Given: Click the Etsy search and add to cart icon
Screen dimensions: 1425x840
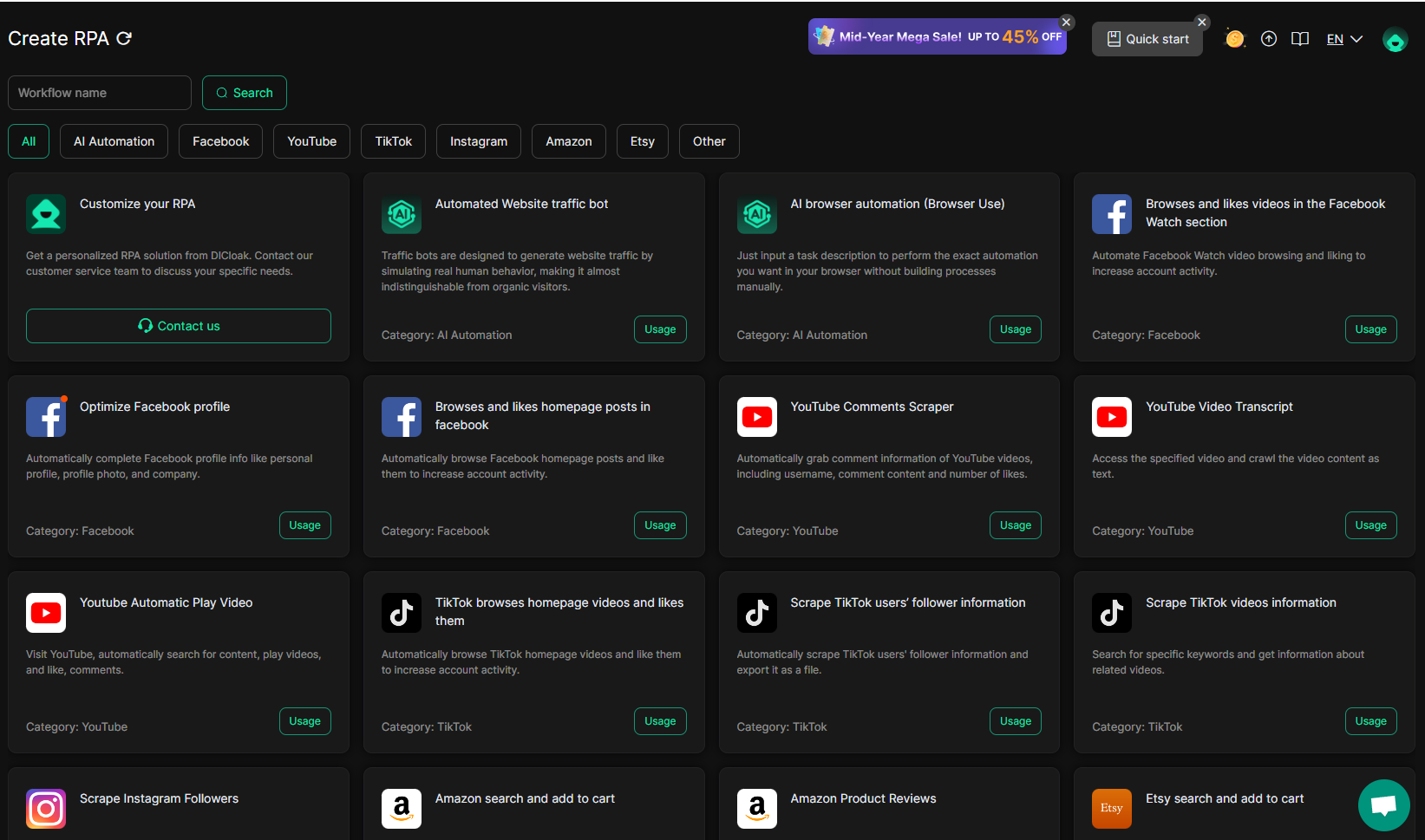Looking at the screenshot, I should (x=1112, y=808).
